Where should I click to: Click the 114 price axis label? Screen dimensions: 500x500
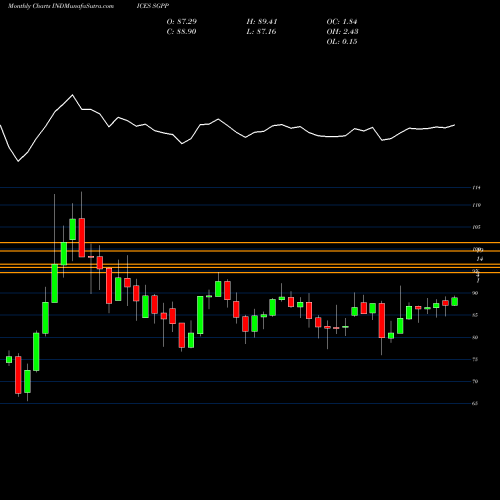(476, 188)
